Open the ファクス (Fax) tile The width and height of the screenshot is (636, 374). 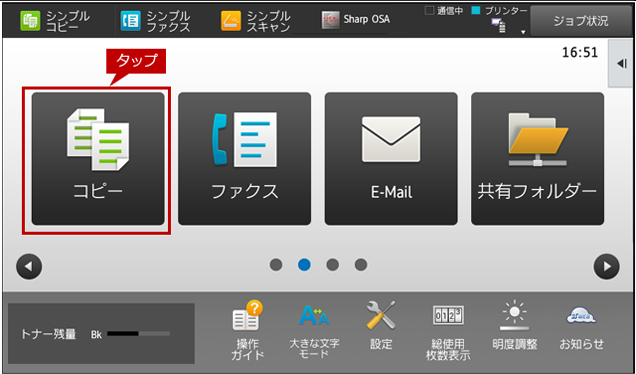coord(245,159)
